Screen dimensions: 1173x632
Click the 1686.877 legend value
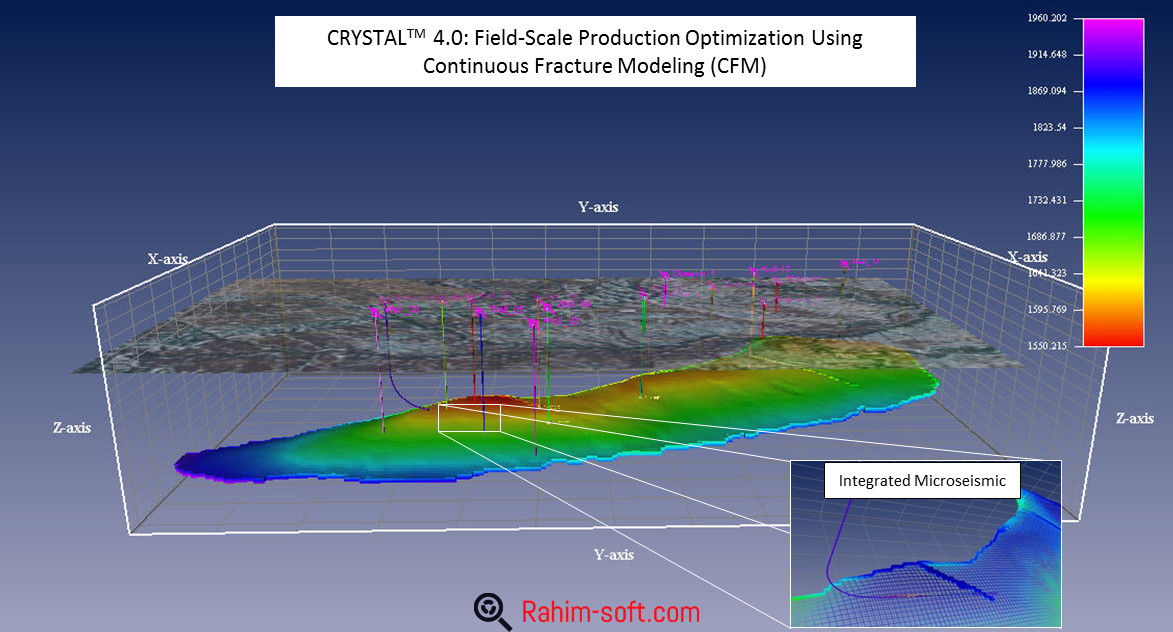click(1047, 236)
